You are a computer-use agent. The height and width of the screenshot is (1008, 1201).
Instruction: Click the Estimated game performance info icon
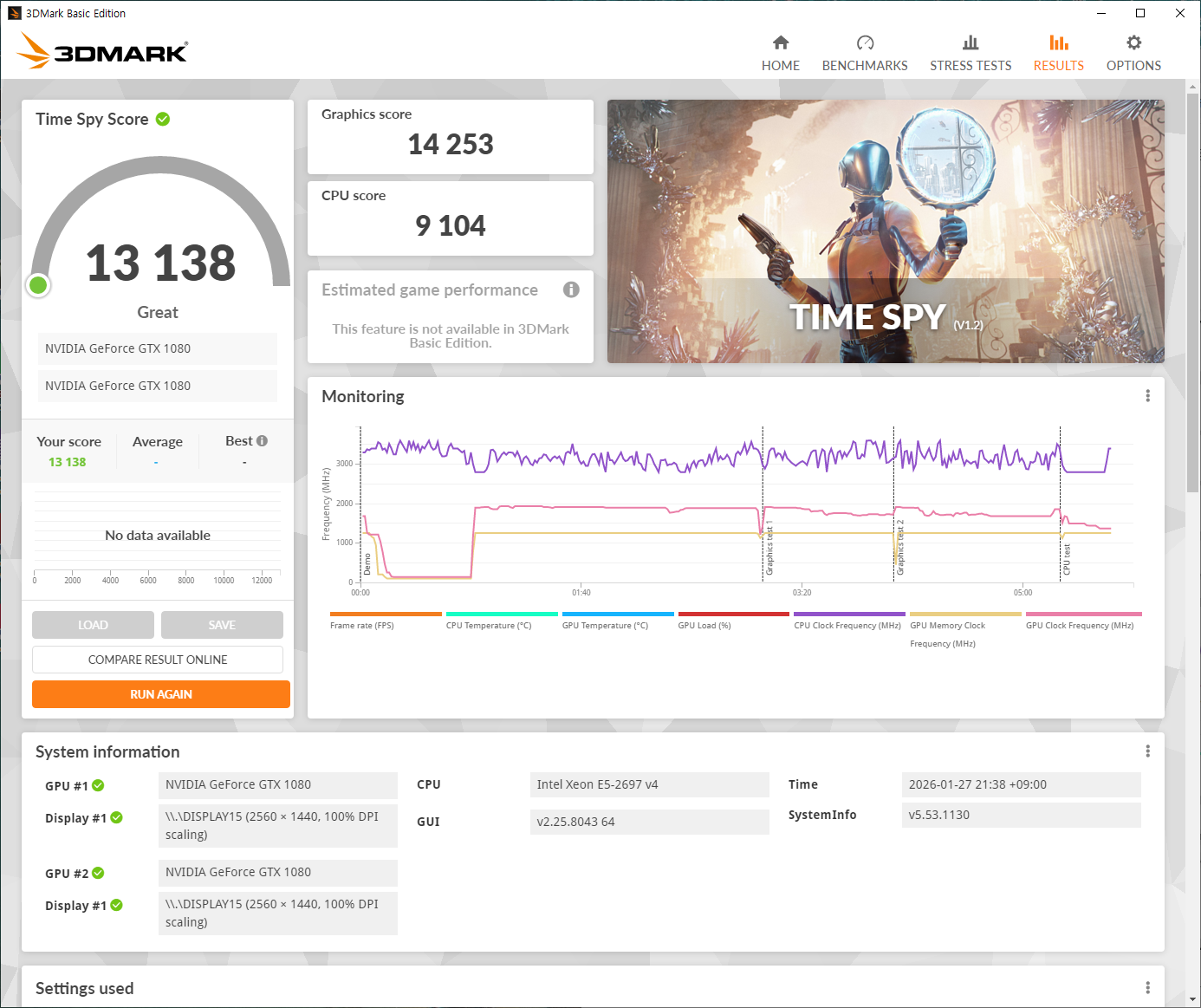(x=571, y=289)
